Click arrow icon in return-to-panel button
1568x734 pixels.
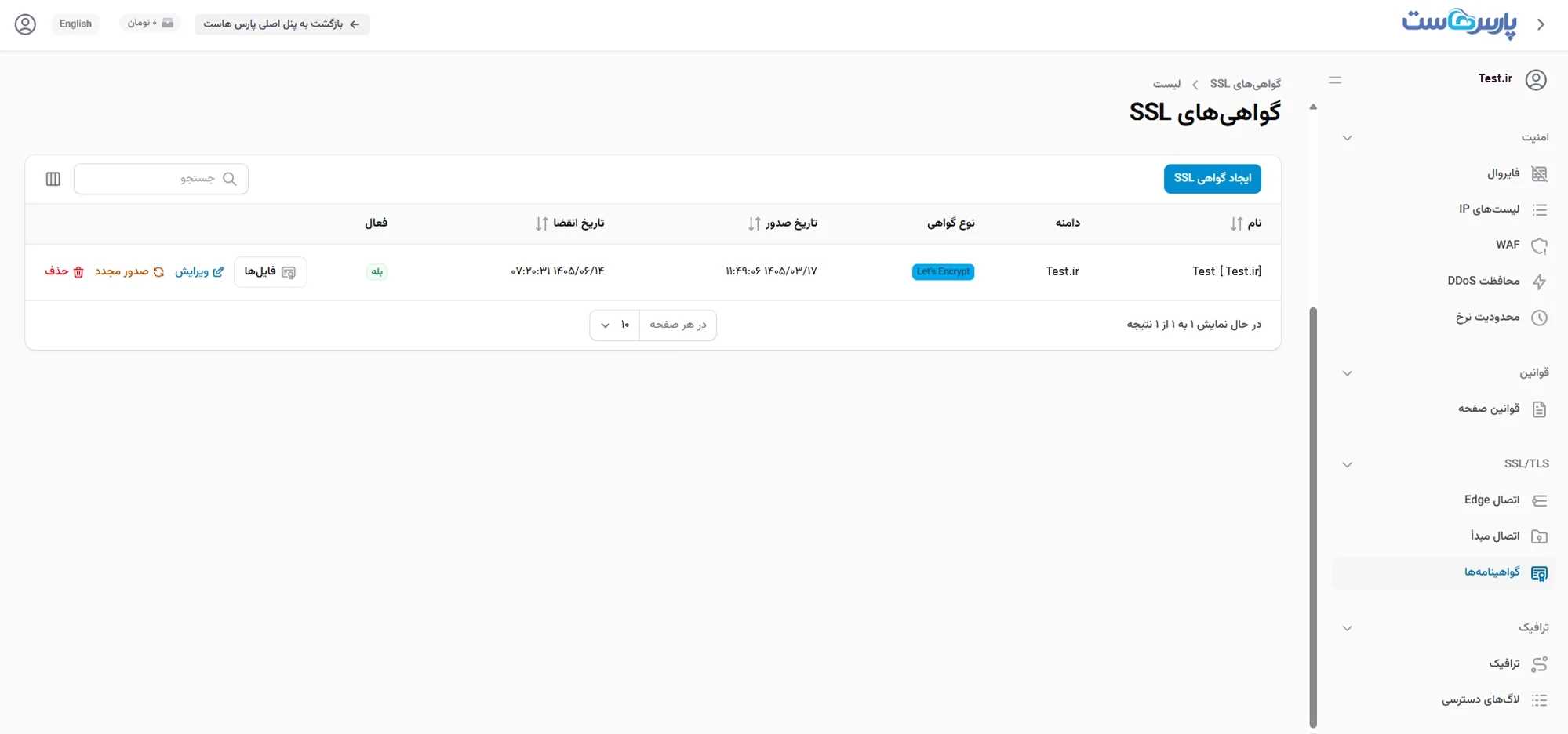tap(355, 24)
